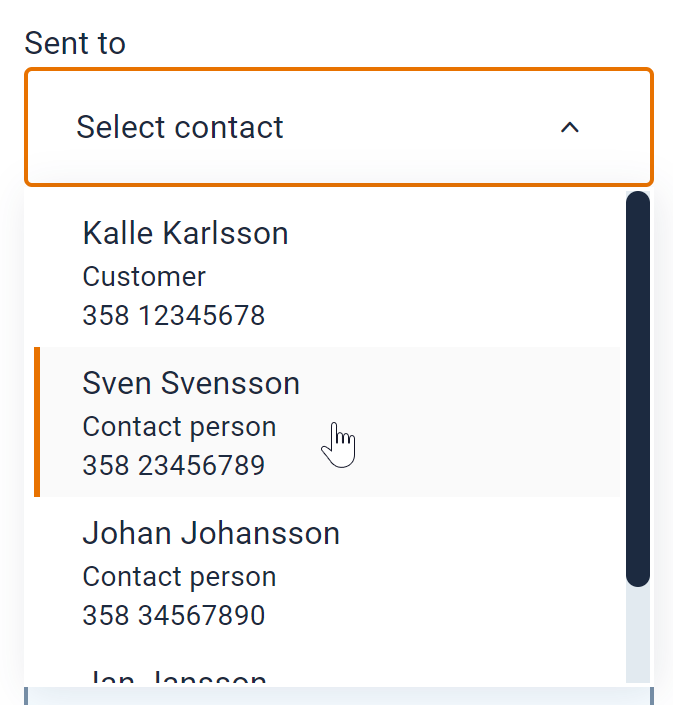
Task: Click the orange highlight bar beside Sven Svensson
Action: [37, 422]
